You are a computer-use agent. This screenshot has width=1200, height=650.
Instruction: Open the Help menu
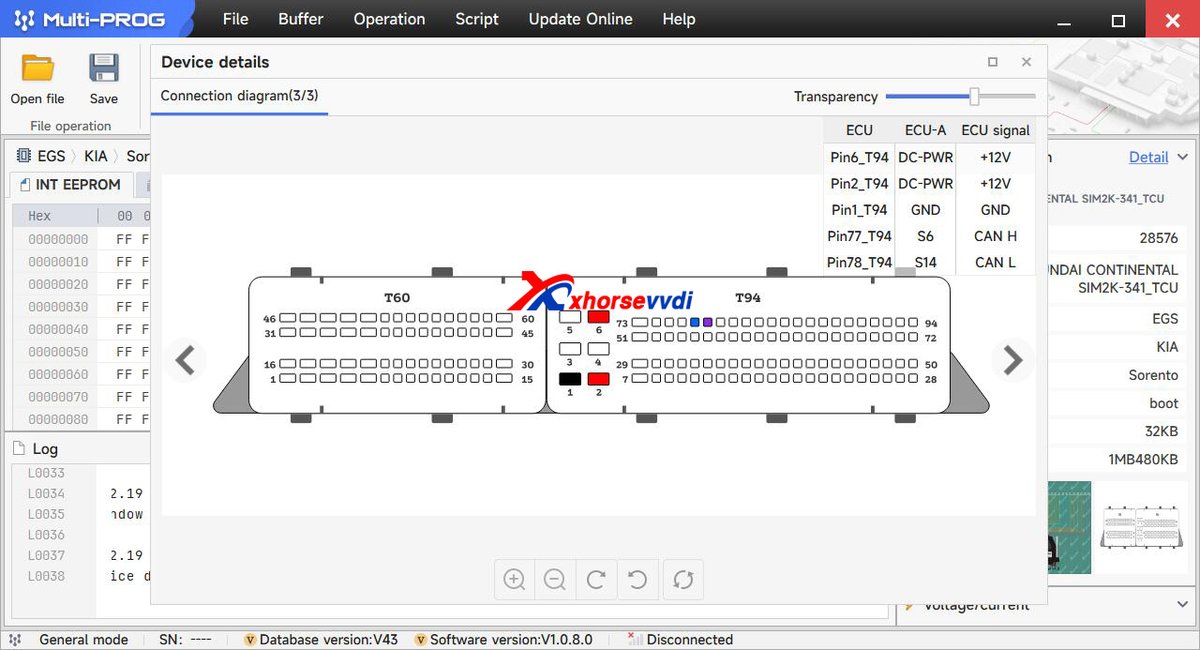tap(679, 19)
